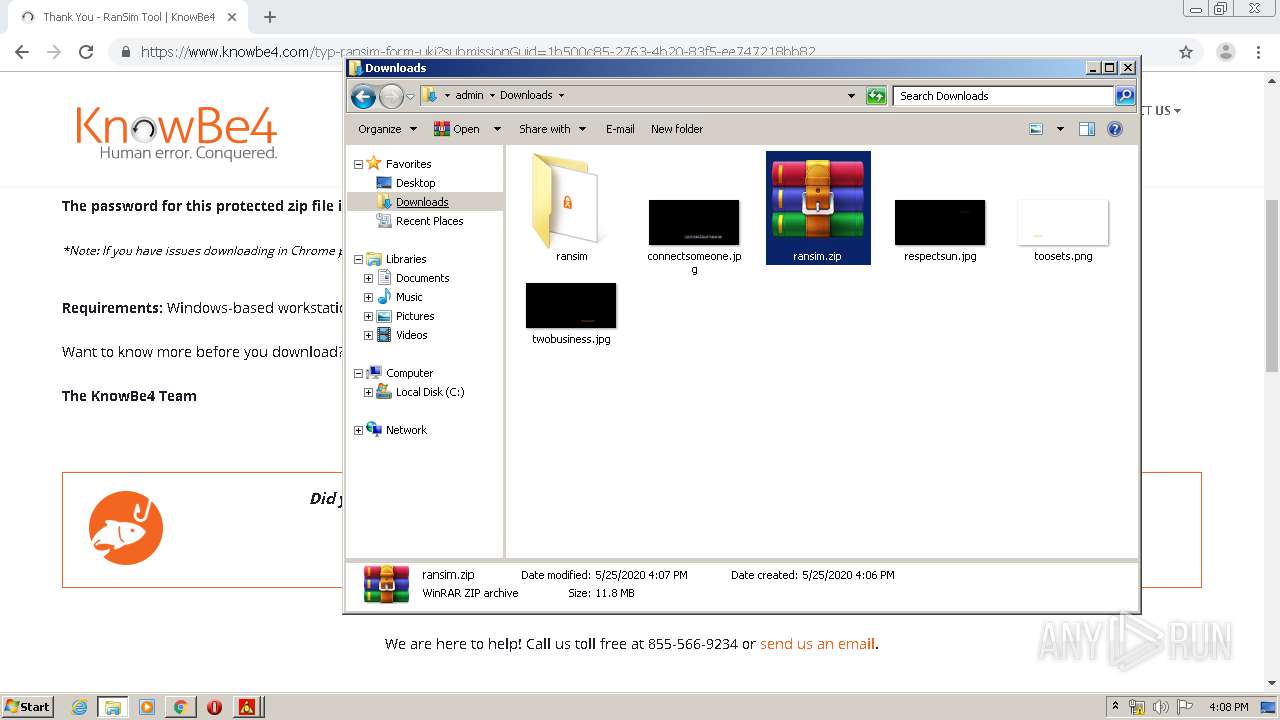
Task: Open the Share with menu
Action: pos(552,129)
